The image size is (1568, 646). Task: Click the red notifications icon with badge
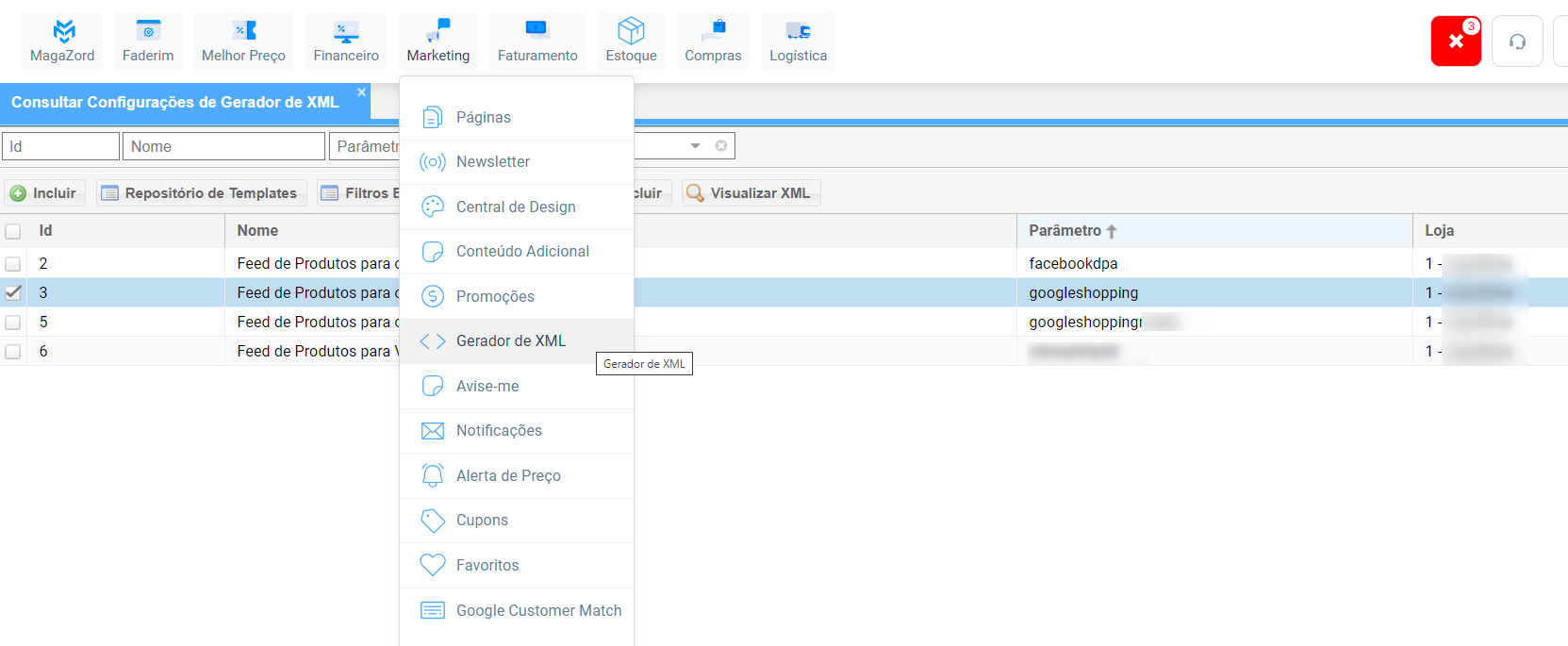pos(1455,41)
